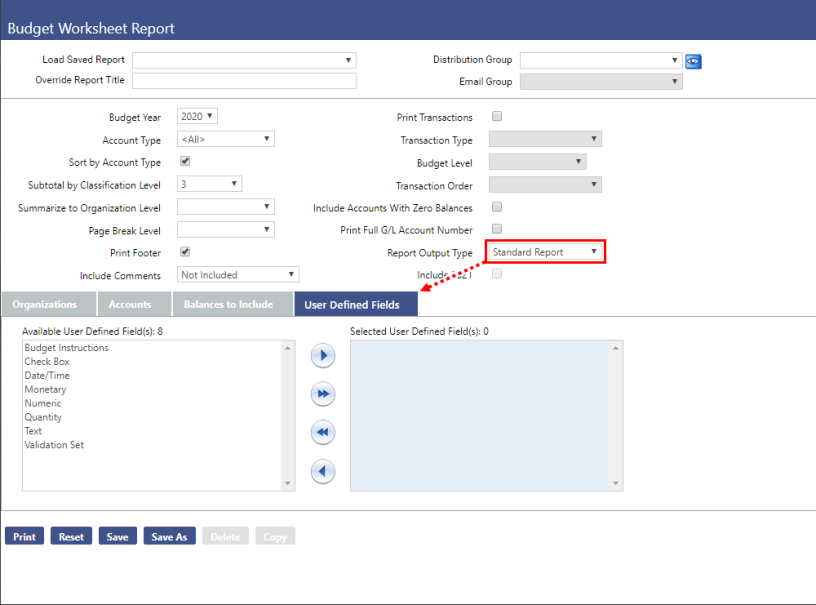This screenshot has height=605, width=816.
Task: Select Budget Instructions in available fields list
Action: (66, 348)
